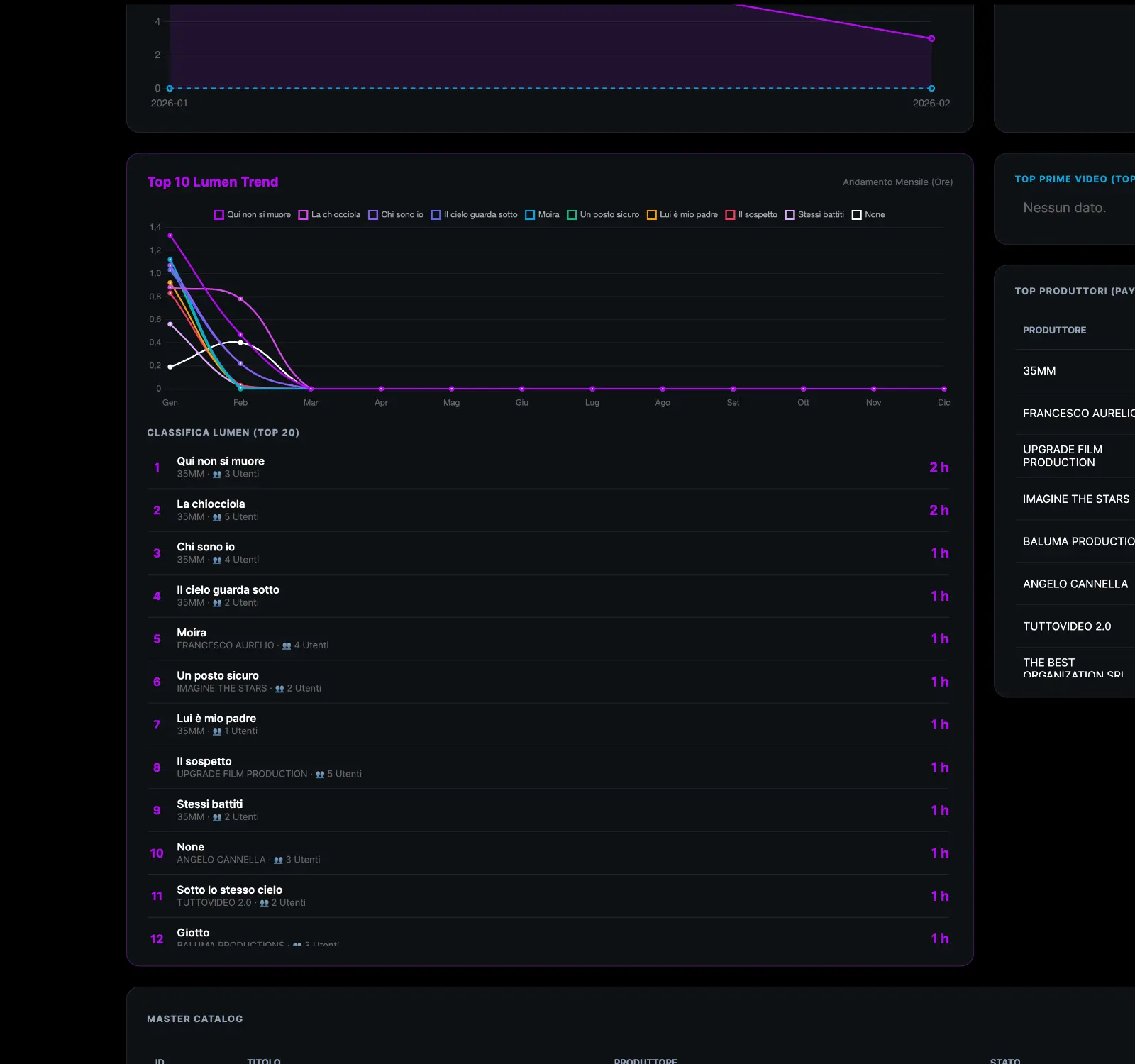The height and width of the screenshot is (1064, 1135).
Task: Click the Giotto entry at rank 12
Action: pos(193,933)
